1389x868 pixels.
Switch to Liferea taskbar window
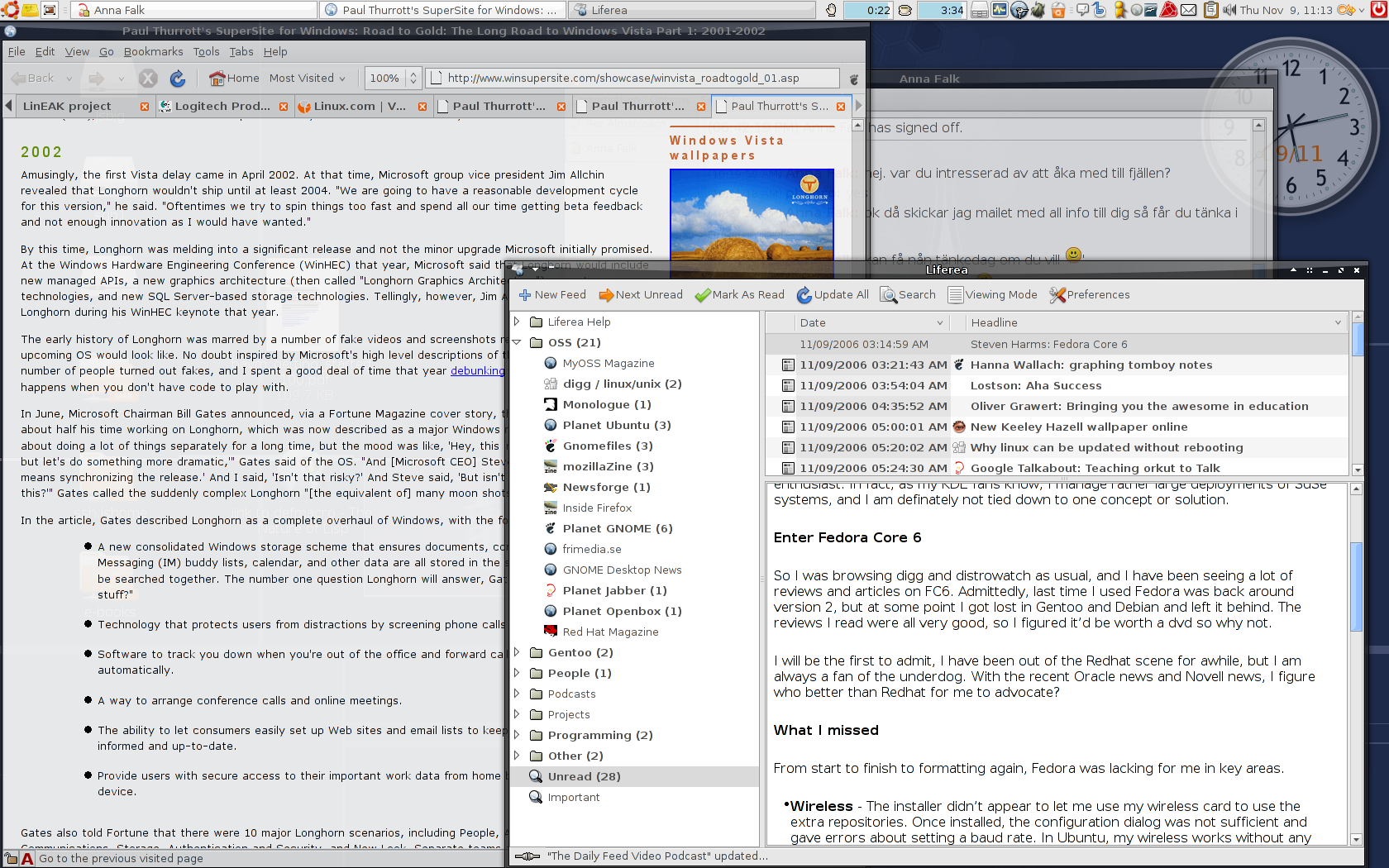click(x=692, y=10)
